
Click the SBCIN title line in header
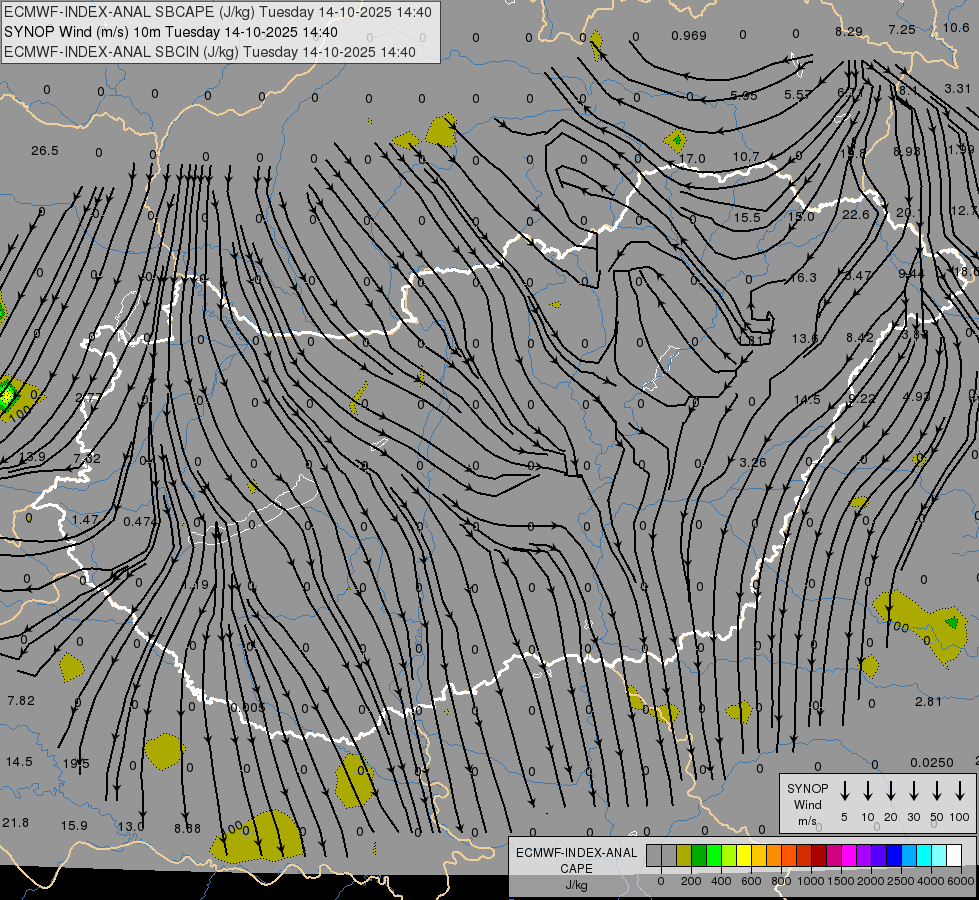tap(210, 52)
